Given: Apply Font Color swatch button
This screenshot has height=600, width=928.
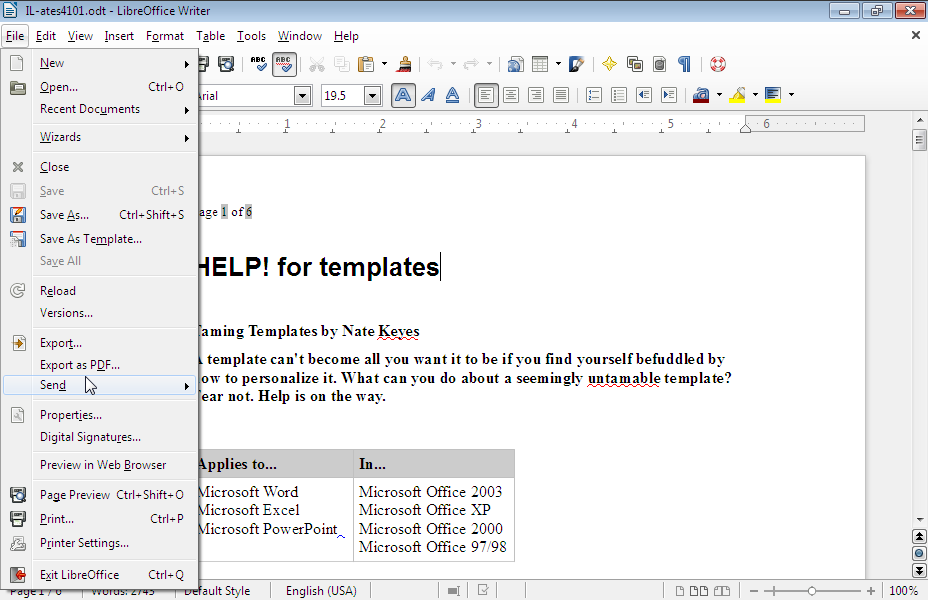Looking at the screenshot, I should coord(701,95).
